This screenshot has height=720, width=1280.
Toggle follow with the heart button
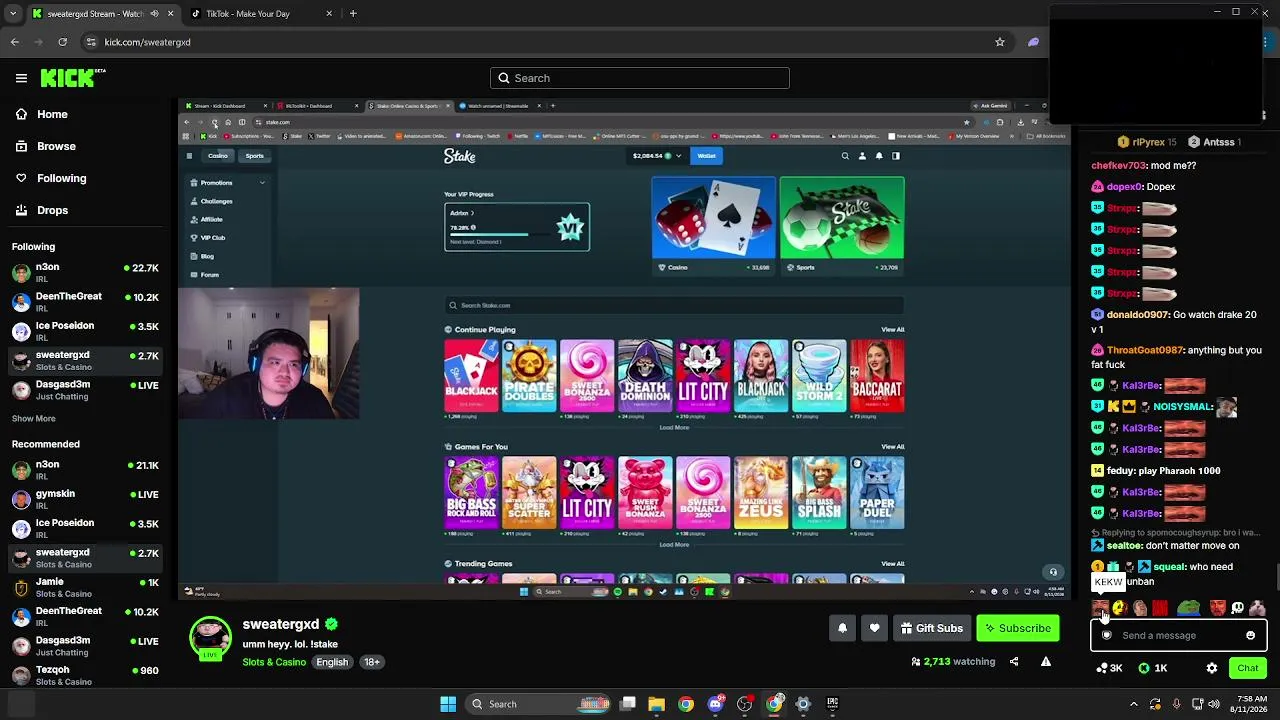click(x=874, y=628)
